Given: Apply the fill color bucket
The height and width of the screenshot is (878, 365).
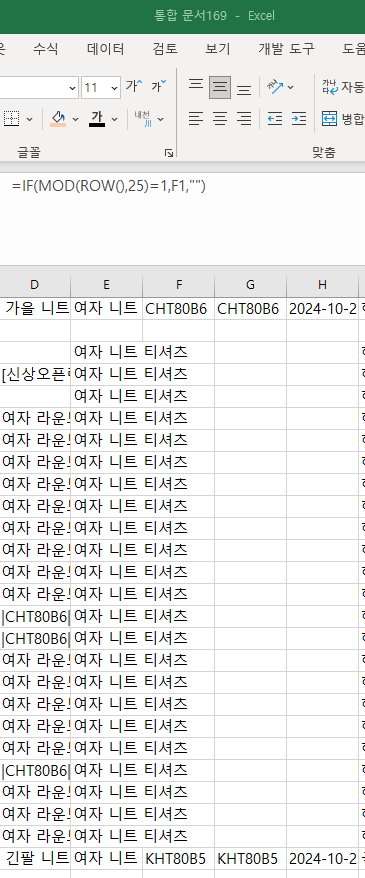Looking at the screenshot, I should [58, 118].
